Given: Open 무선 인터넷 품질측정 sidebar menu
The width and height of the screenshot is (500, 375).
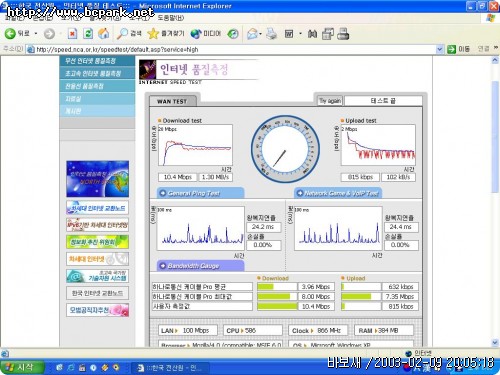Looking at the screenshot, I should (97, 61).
